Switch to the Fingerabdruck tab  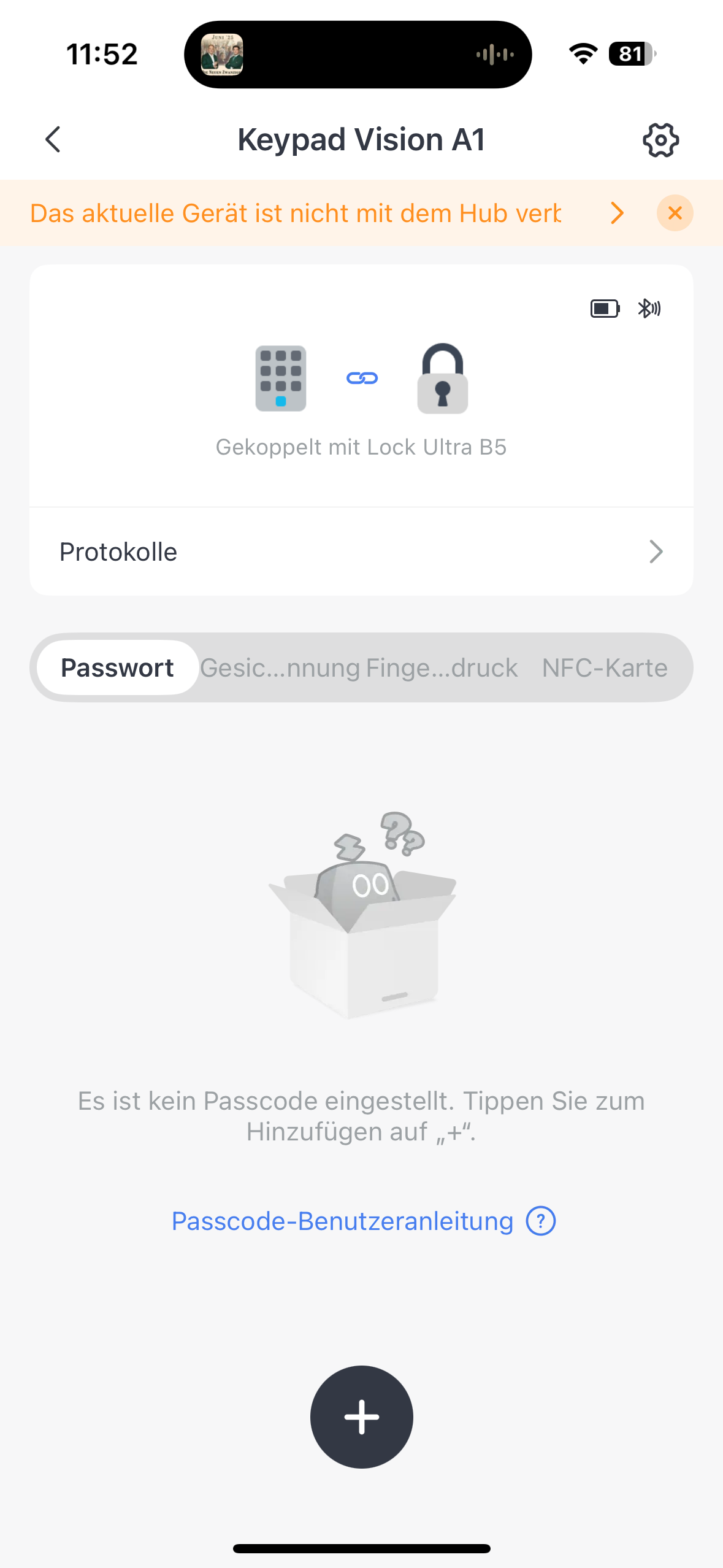coord(442,667)
